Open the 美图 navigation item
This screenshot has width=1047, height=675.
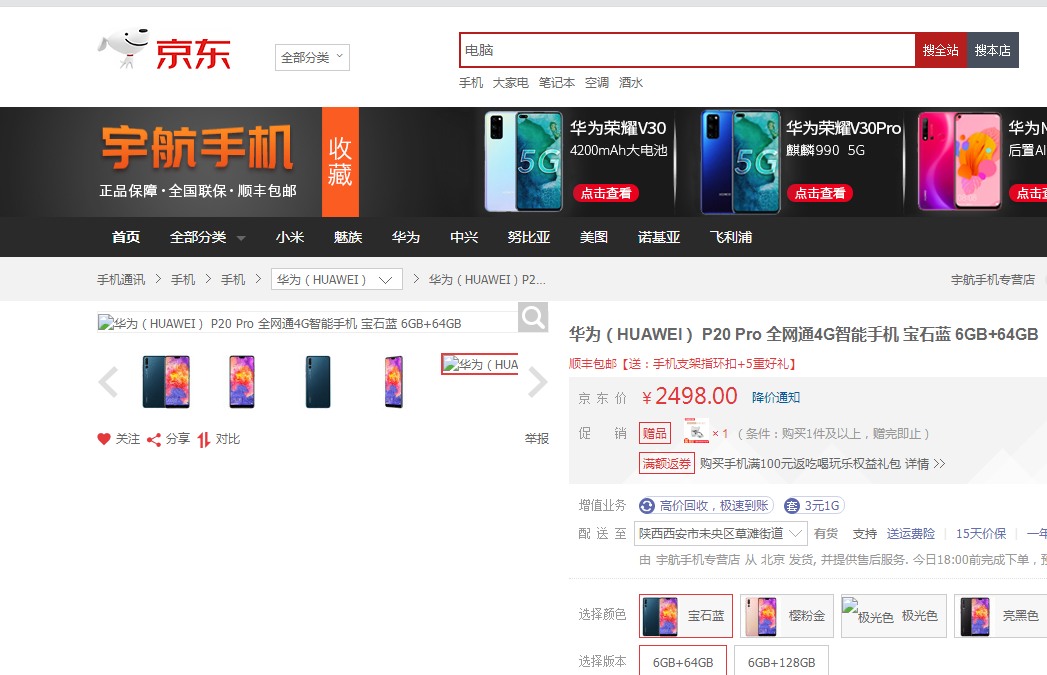point(594,237)
